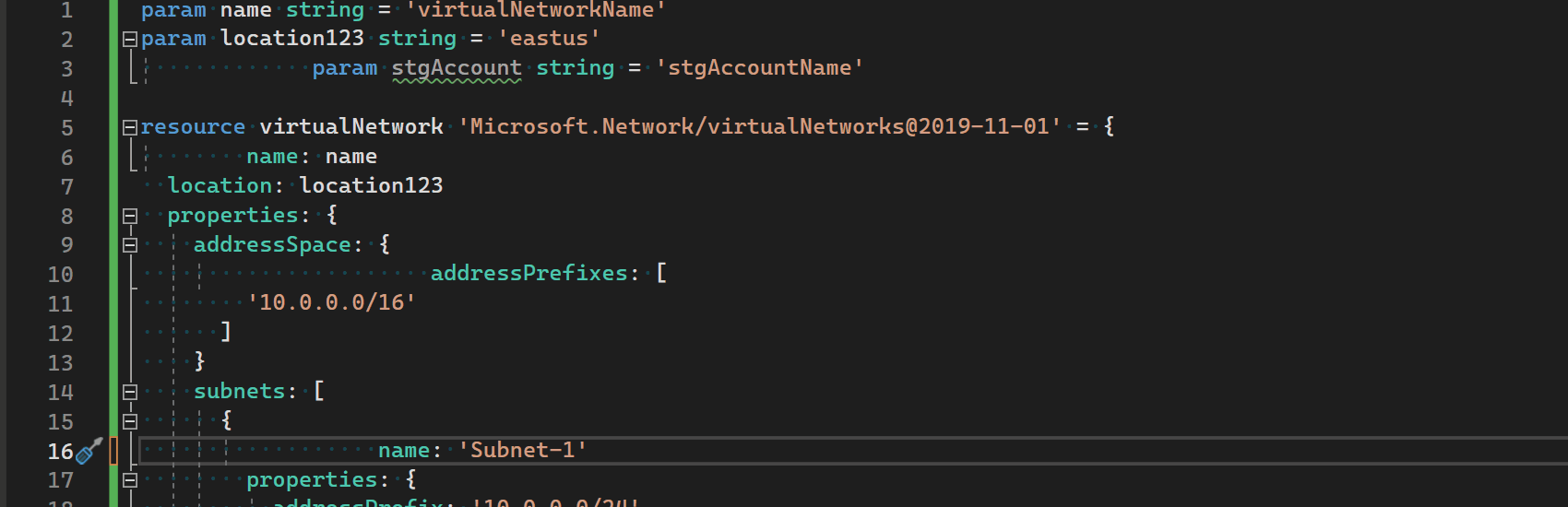Click the subnets property name
Image resolution: width=1568 pixels, height=507 pixels.
[x=239, y=392]
